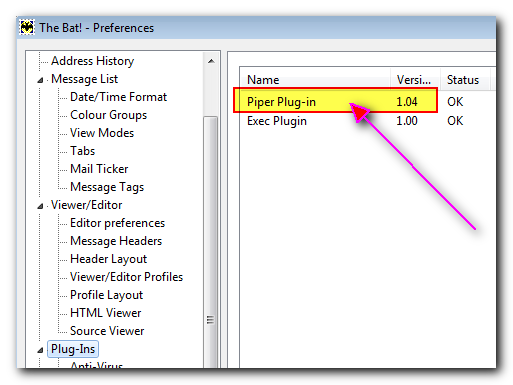Open Date/Time Format settings
513x385 pixels.
[x=118, y=97]
